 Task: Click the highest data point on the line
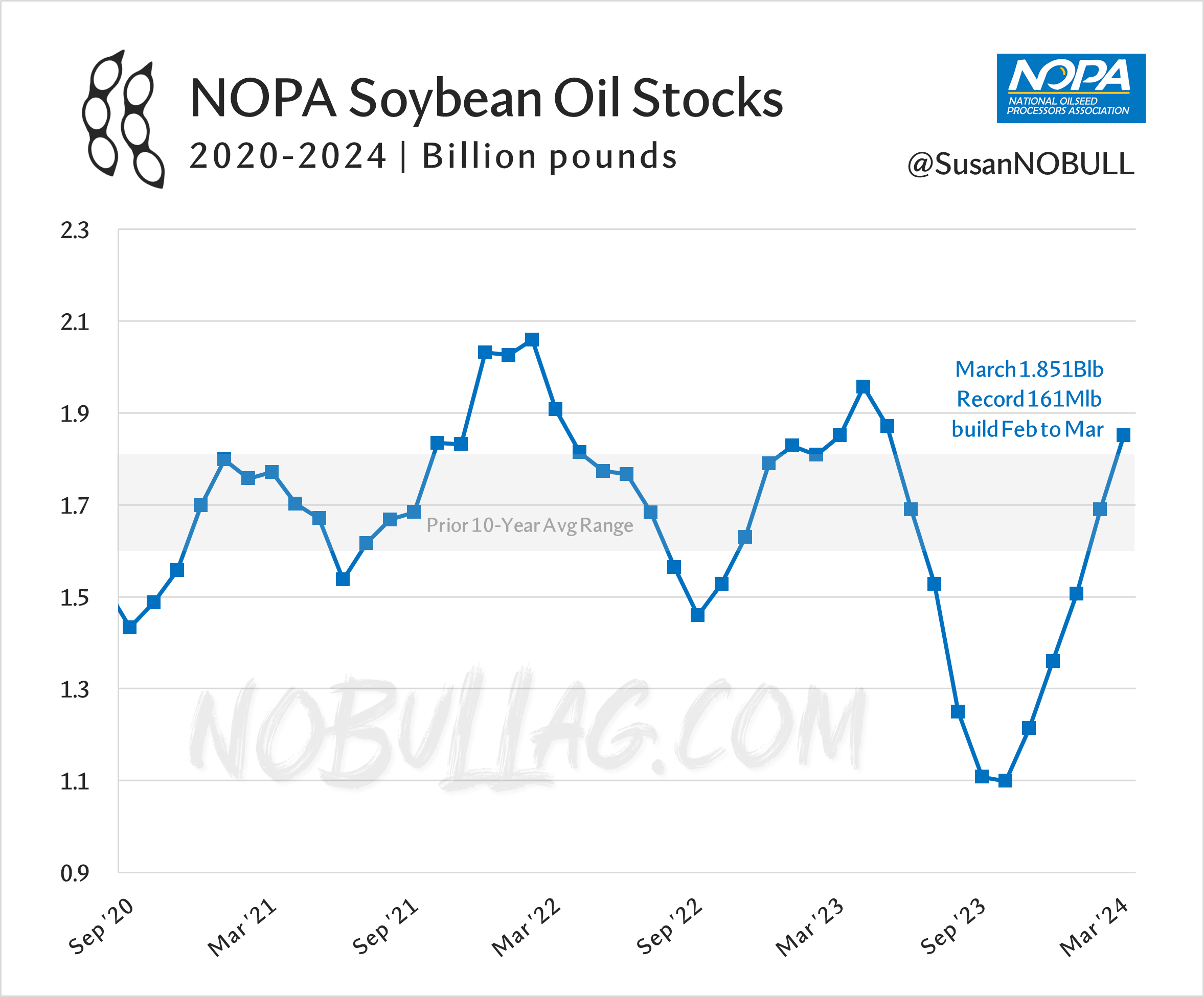coord(532,340)
